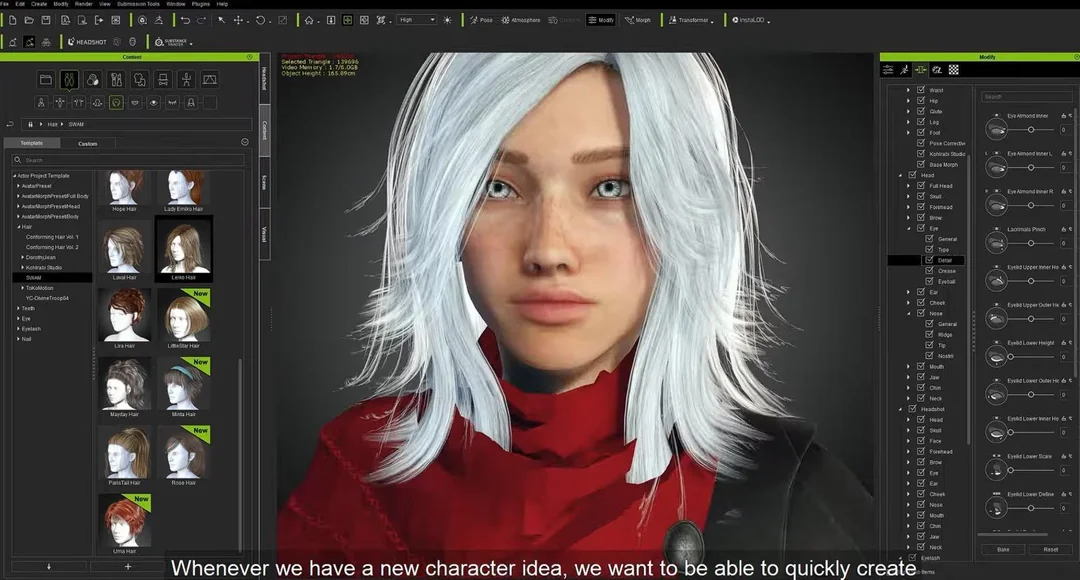Screen dimensions: 1080x580
Task: Redo the last undone action
Action: pos(201,21)
